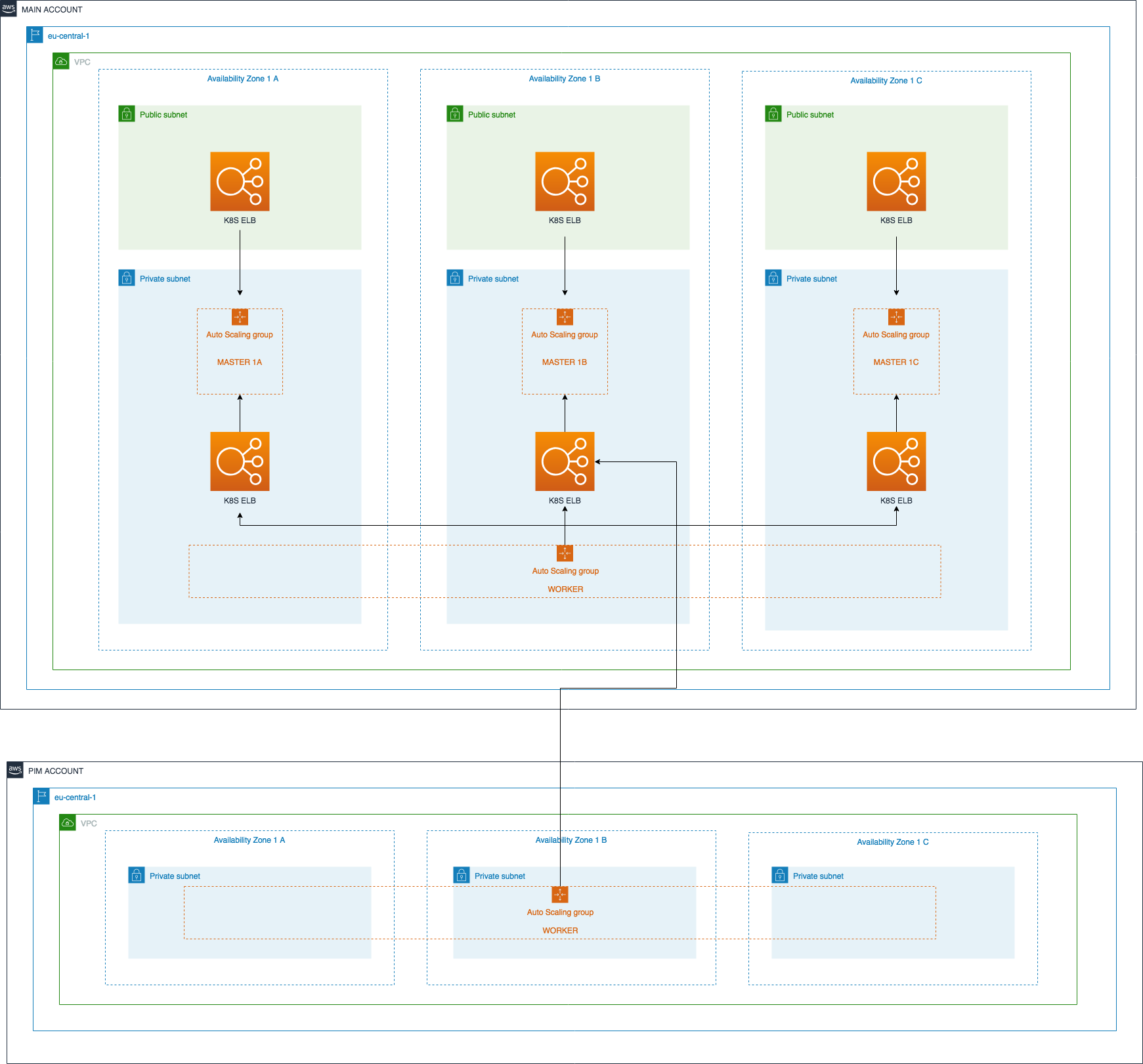Viewport: 1143px width, 1064px height.
Task: Click the Private subnet lock icon in Zone 1C
Action: click(773, 278)
